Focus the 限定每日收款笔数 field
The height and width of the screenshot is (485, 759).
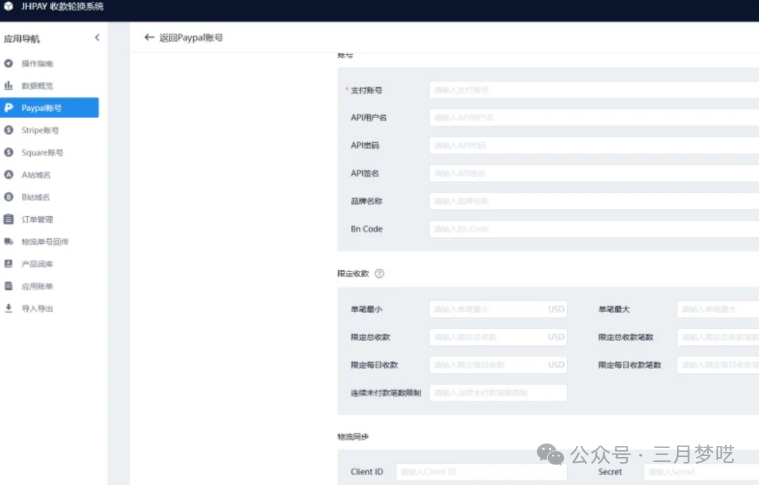coord(718,365)
